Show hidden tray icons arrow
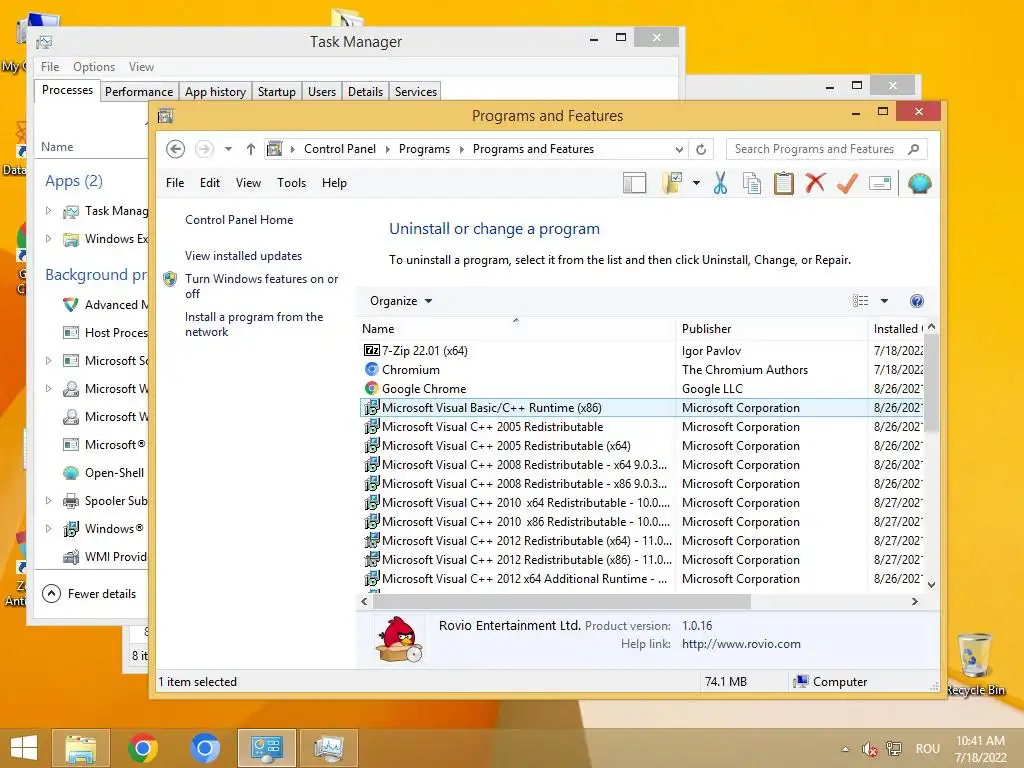Image resolution: width=1024 pixels, height=768 pixels. coord(845,749)
